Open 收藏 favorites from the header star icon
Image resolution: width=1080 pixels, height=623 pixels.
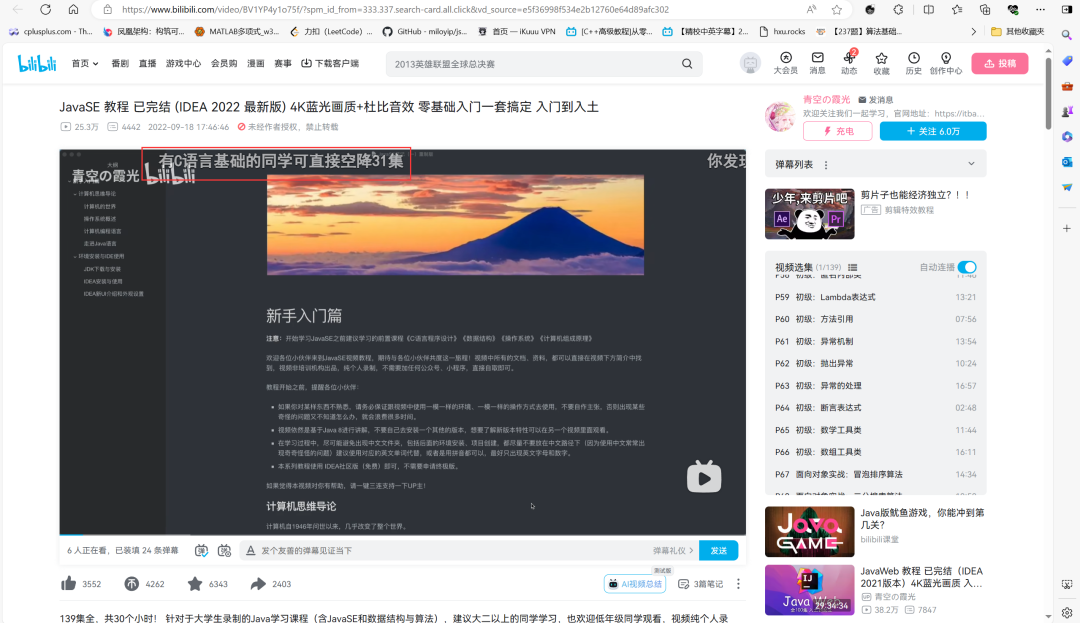pos(881,62)
